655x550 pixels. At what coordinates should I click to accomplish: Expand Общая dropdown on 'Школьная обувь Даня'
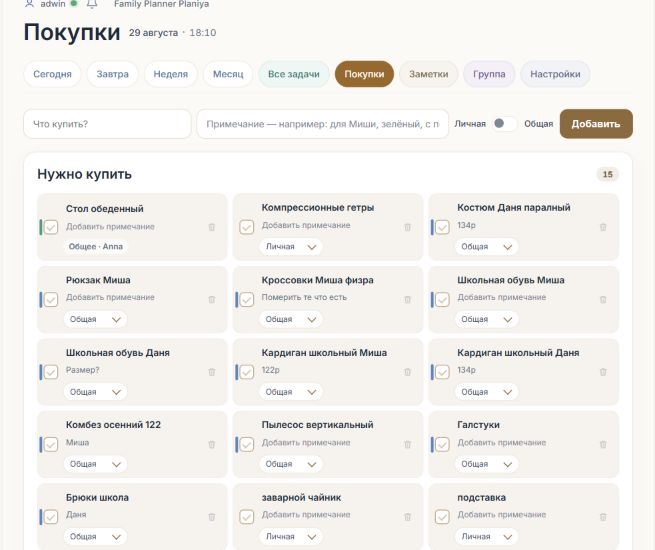click(x=95, y=392)
